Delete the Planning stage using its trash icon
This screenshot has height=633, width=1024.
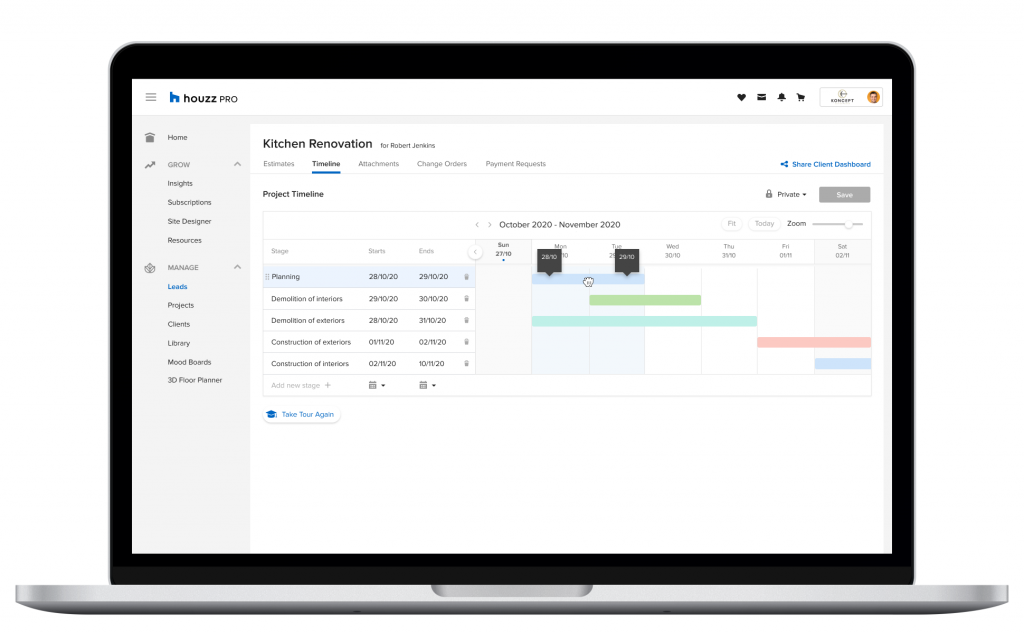(466, 276)
